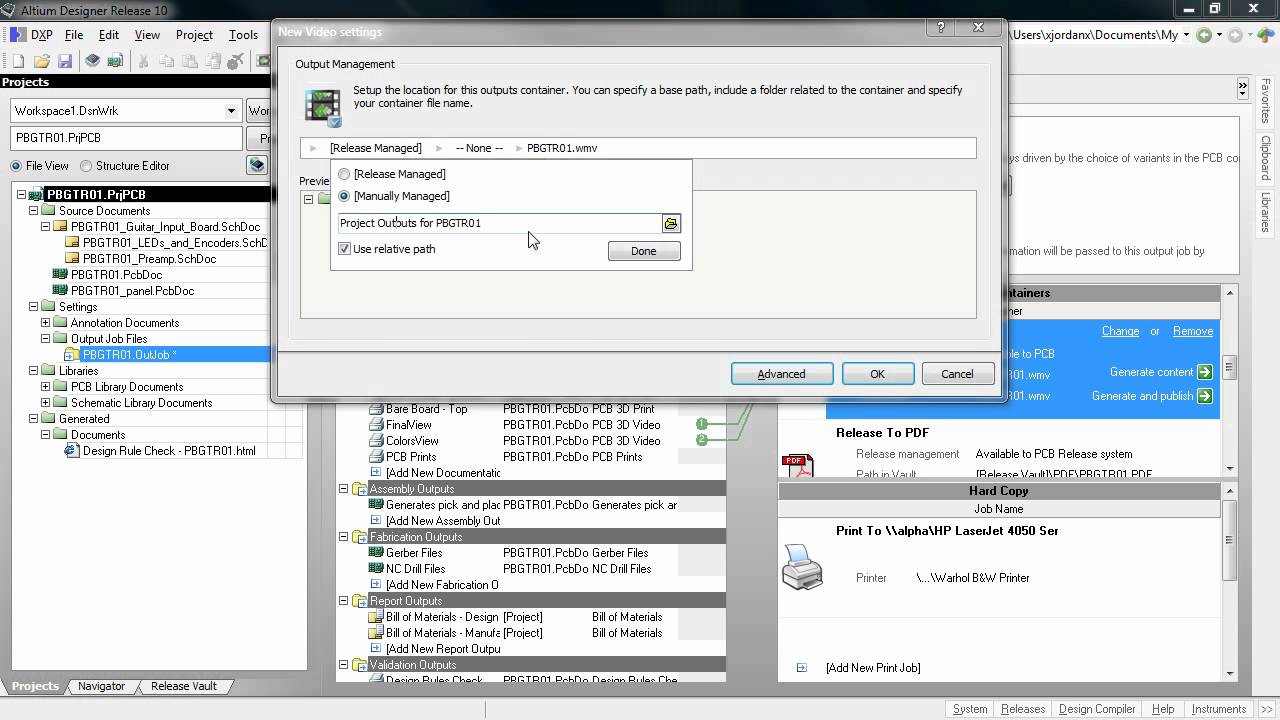Select the File View radio button
1280x720 pixels.
tap(16, 166)
